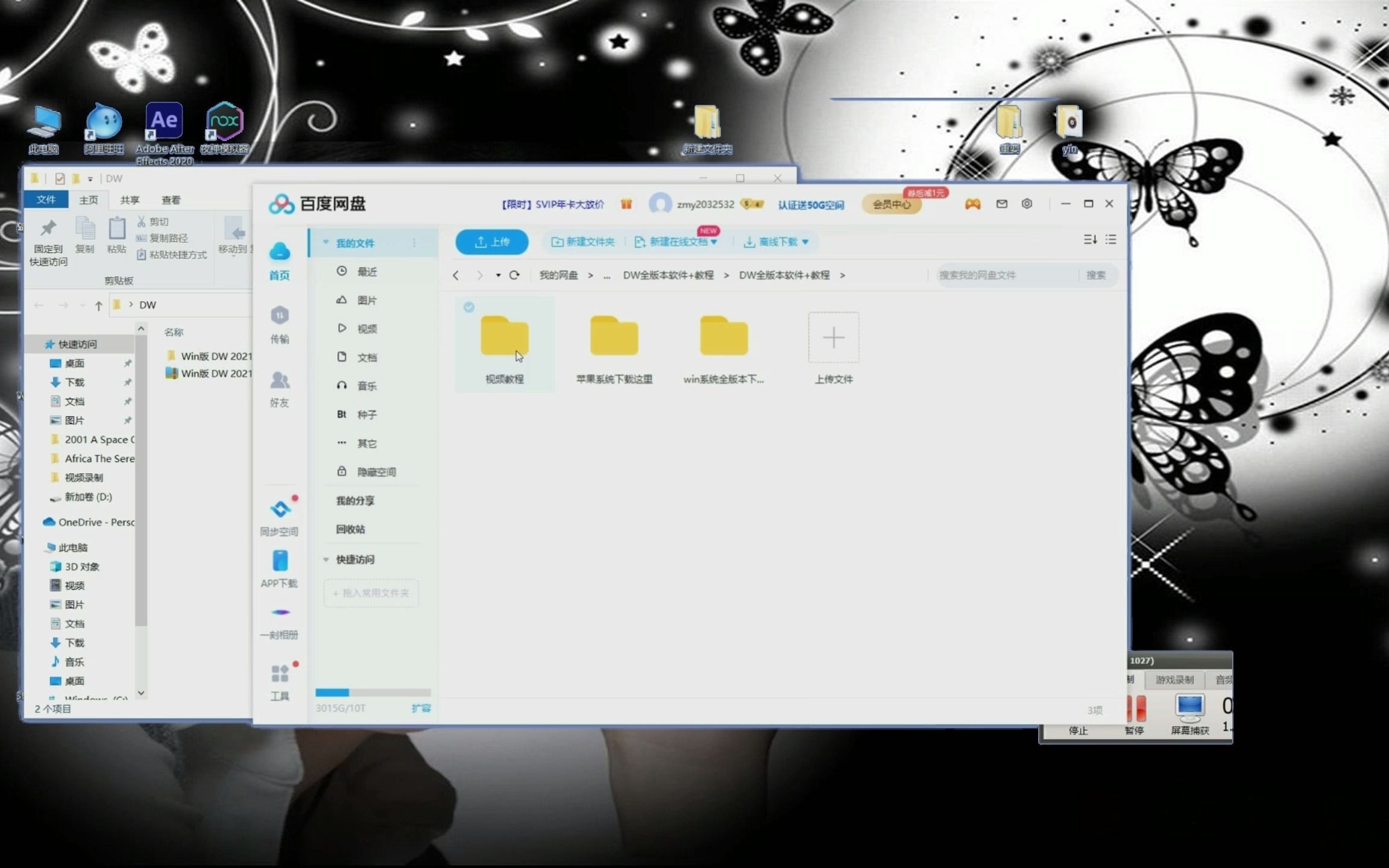Click 我的网盘 in the breadcrumb path
This screenshot has width=1389, height=868.
558,275
